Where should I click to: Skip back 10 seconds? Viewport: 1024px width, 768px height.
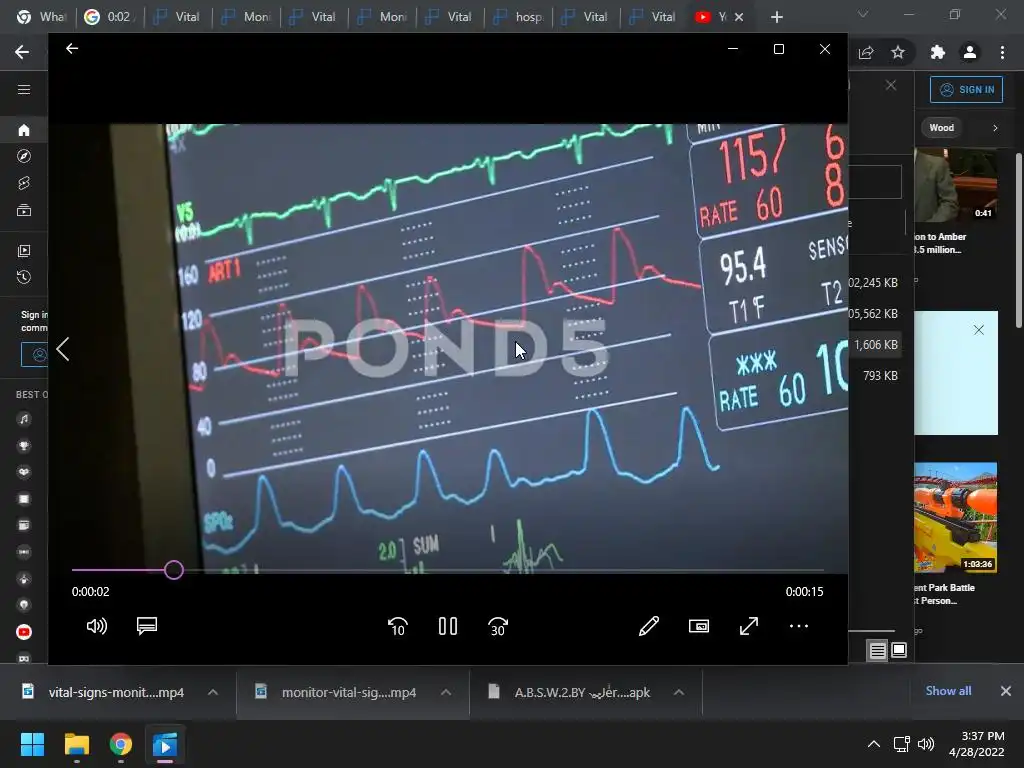398,626
